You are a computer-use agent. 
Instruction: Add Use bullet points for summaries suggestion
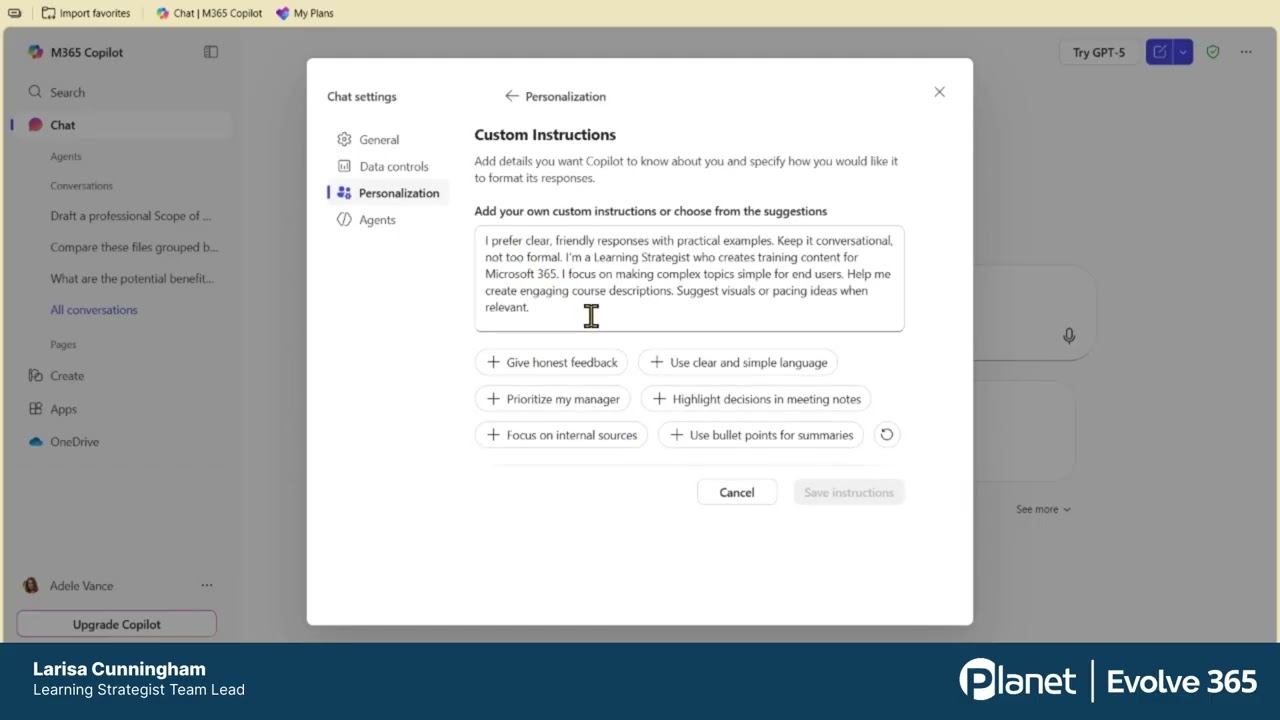(x=761, y=435)
